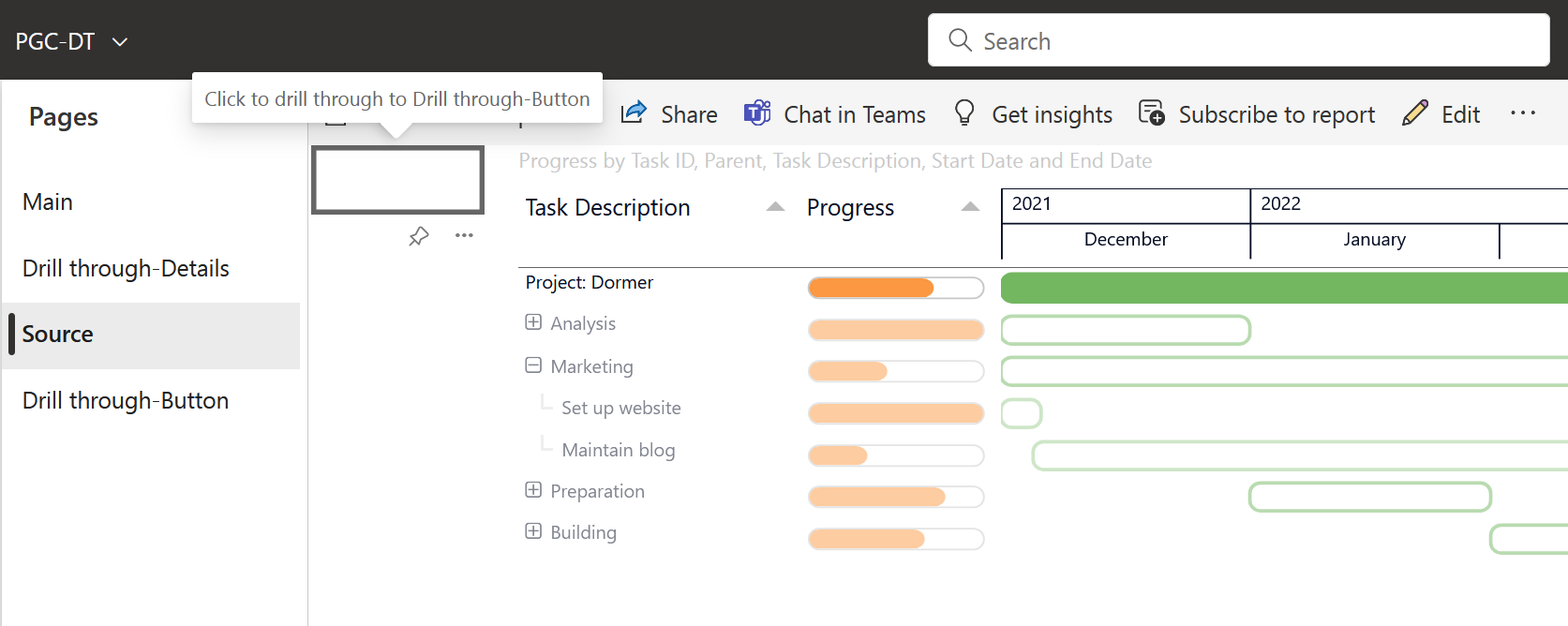The width and height of the screenshot is (1568, 626).
Task: Click the drill-through button thumbnail
Action: [x=396, y=180]
